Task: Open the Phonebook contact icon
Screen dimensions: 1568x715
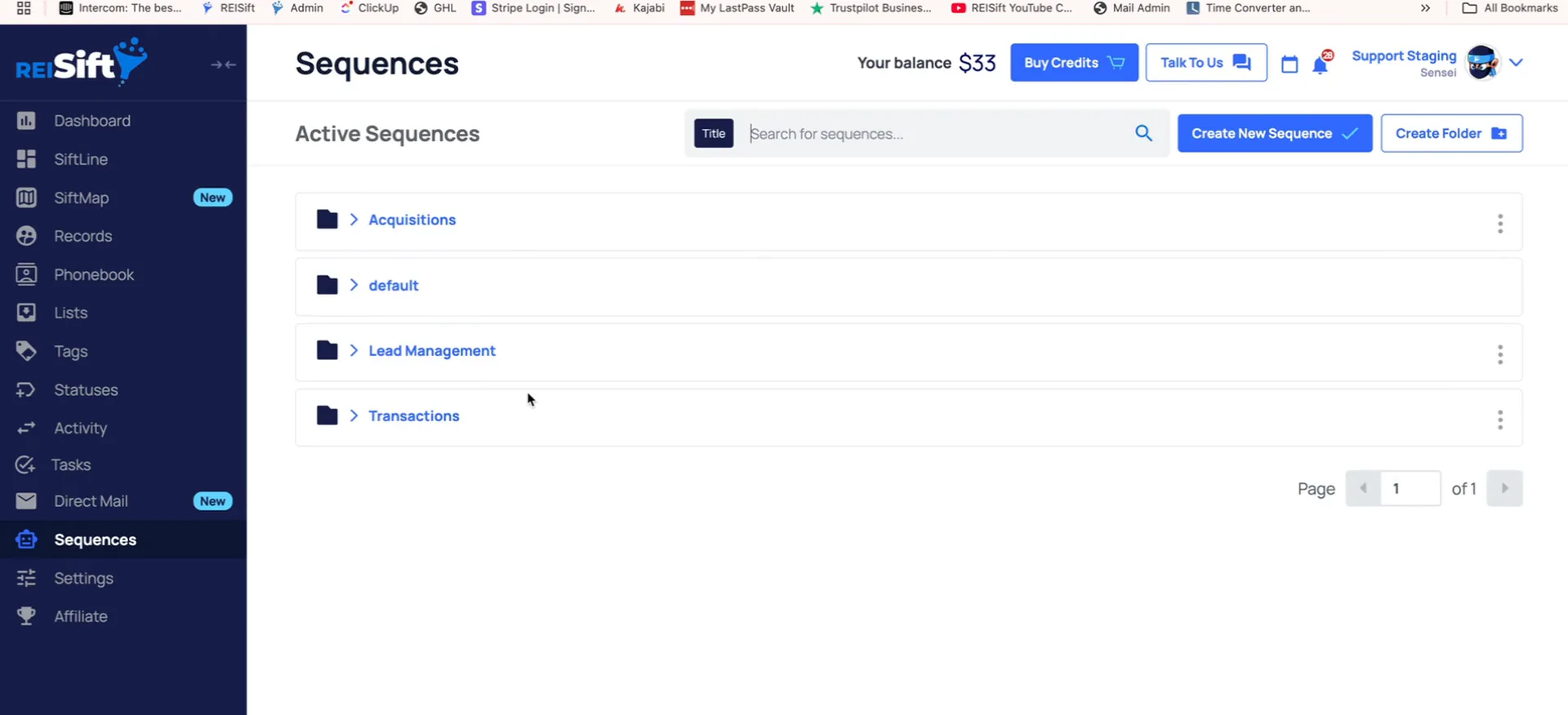Action: coord(26,274)
